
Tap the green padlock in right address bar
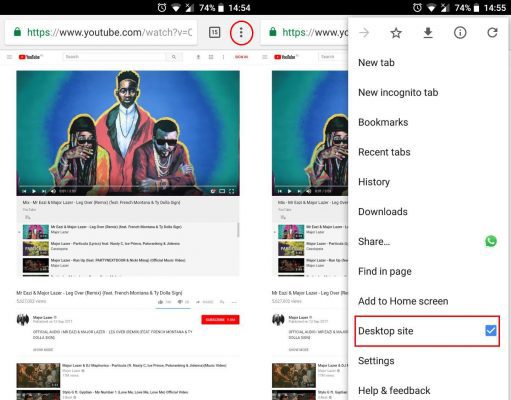pyautogui.click(x=273, y=32)
